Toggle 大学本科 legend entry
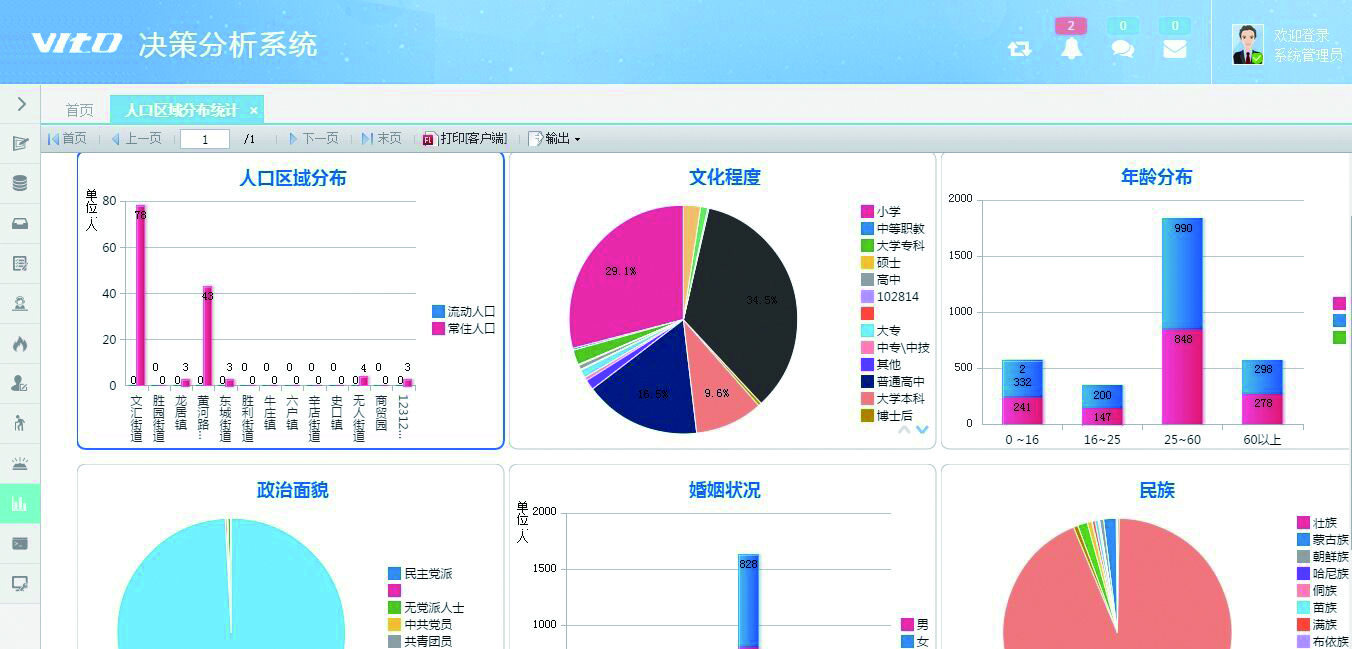The height and width of the screenshot is (649, 1352). click(893, 399)
